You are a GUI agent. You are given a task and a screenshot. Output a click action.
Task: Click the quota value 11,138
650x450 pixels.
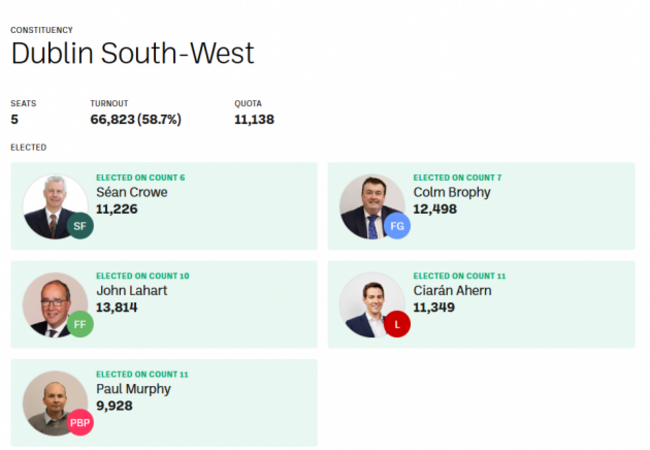254,119
